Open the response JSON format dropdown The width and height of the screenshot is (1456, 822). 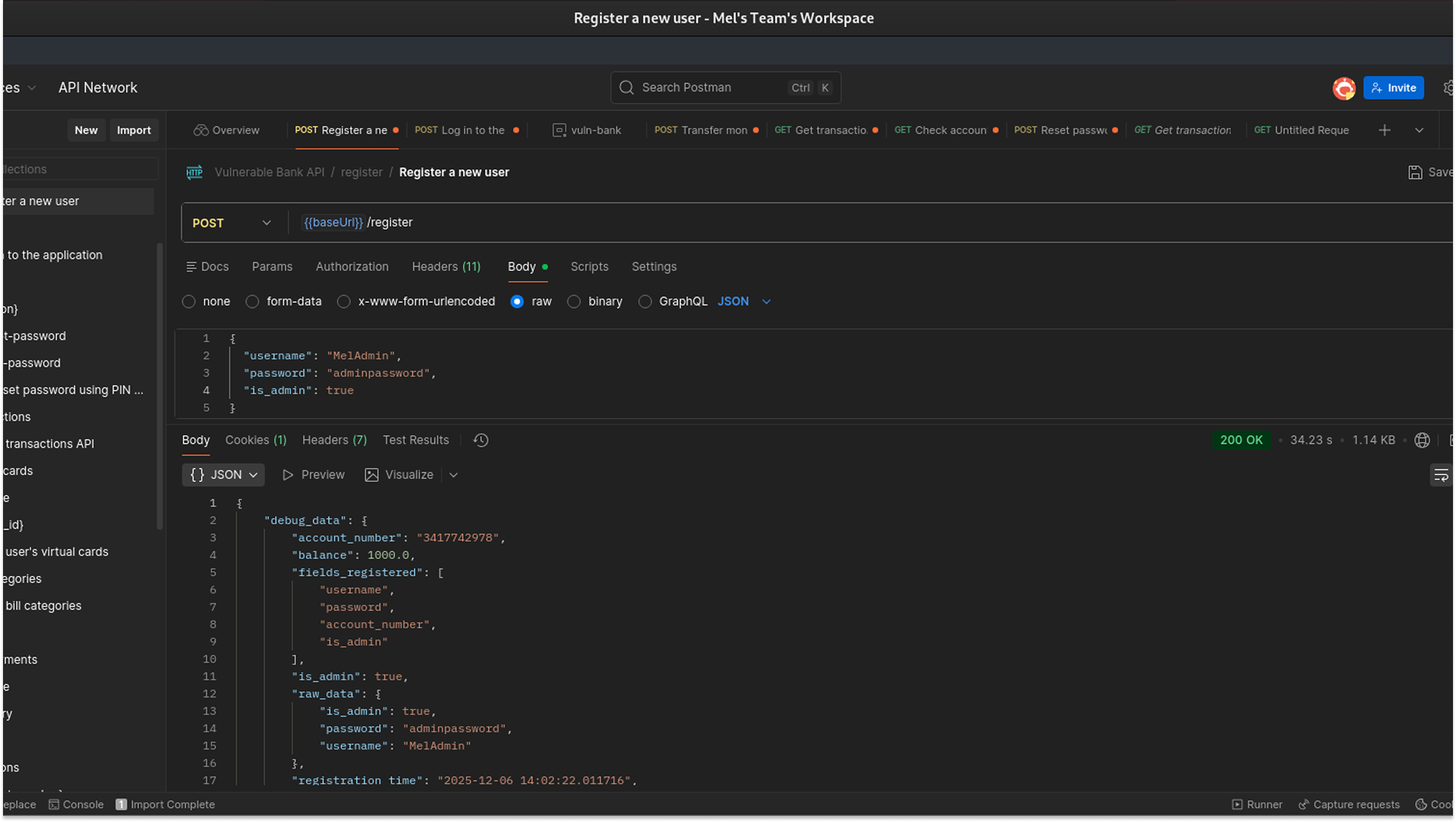(x=224, y=474)
